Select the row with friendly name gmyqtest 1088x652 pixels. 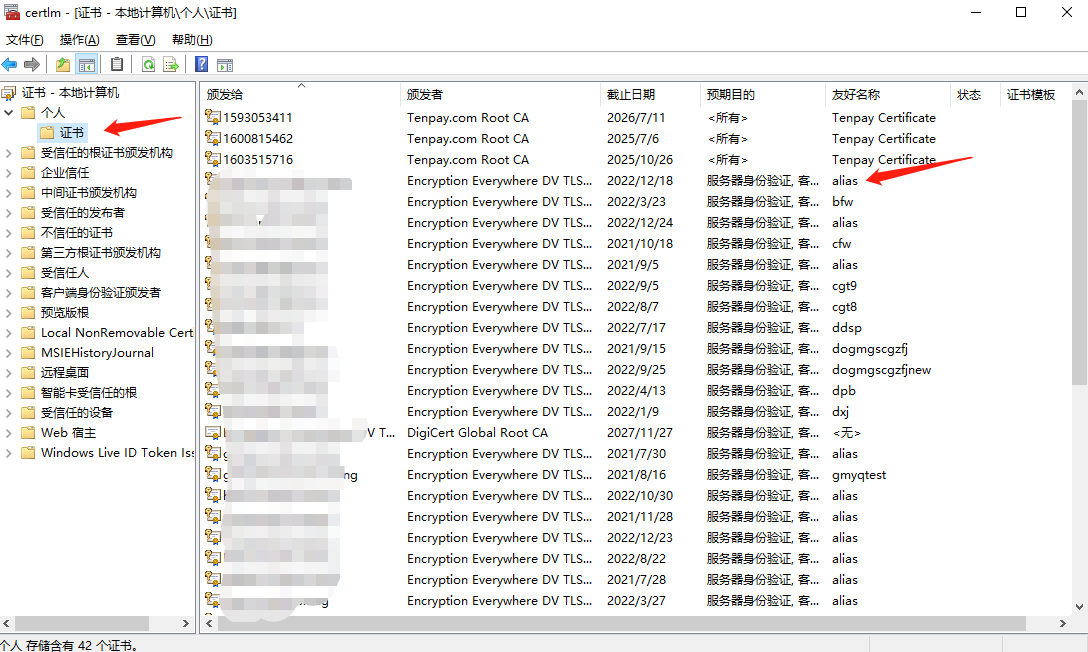point(638,474)
